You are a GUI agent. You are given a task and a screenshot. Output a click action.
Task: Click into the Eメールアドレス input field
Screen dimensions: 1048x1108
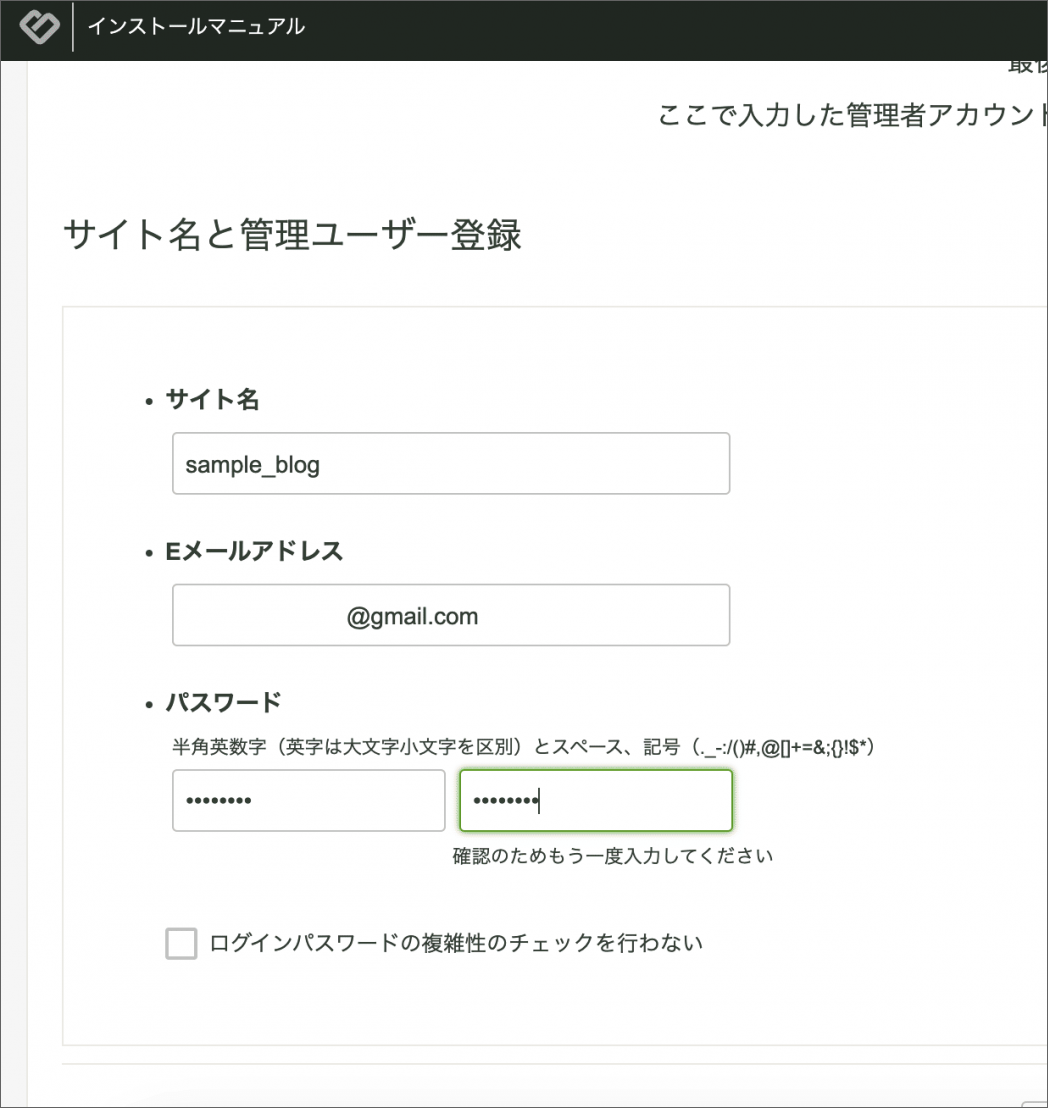pos(450,615)
